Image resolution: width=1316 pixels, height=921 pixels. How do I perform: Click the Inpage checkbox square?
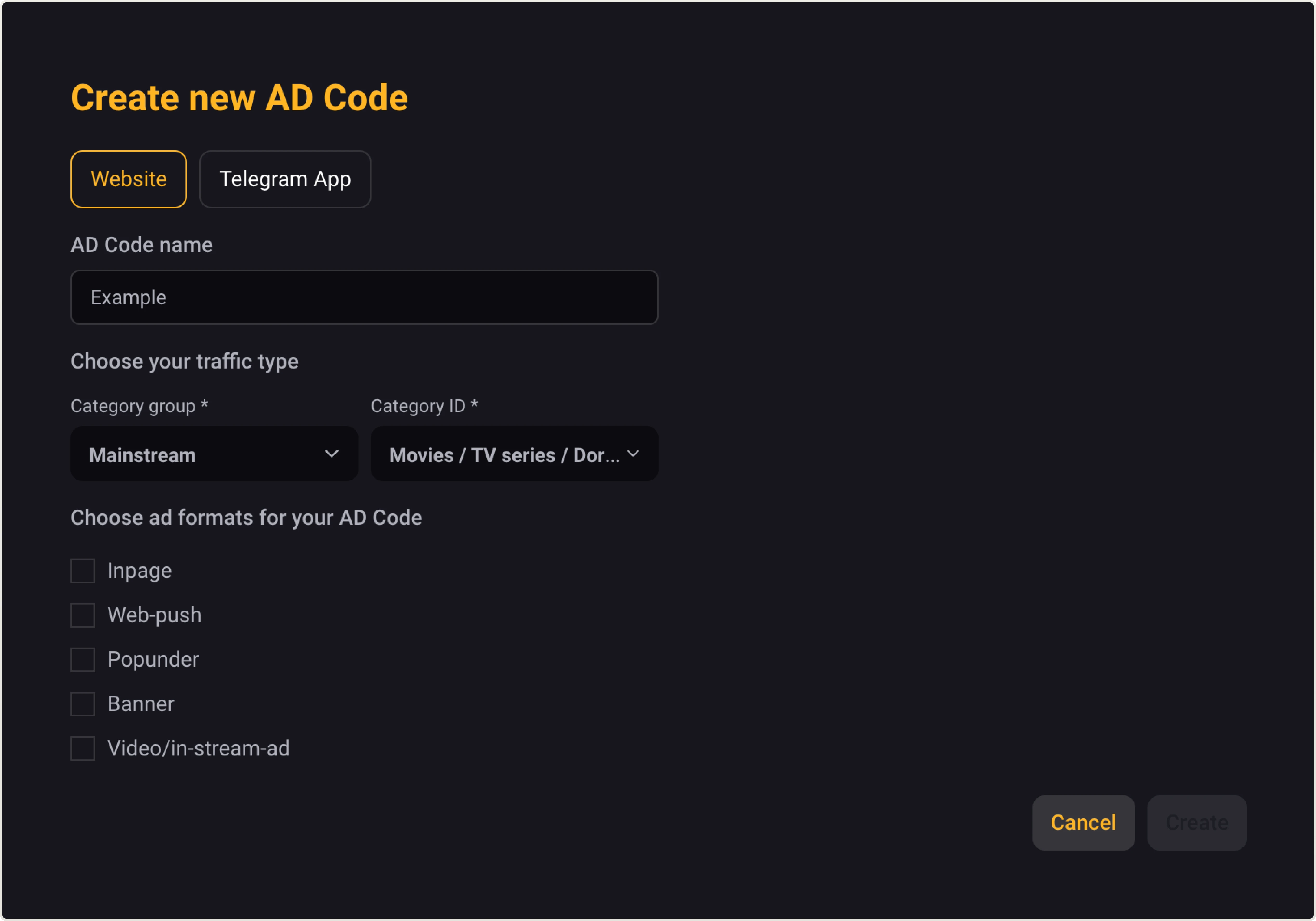(83, 570)
